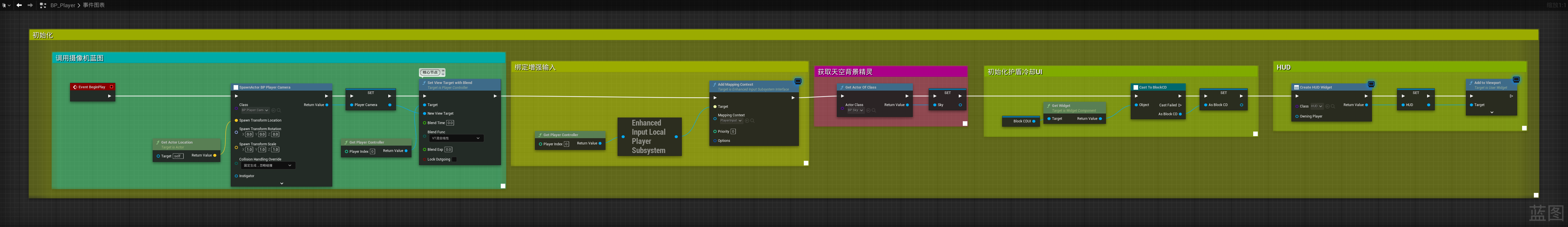Click the Event BeginPlay delegate output pin
The image size is (1568, 227).
pyautogui.click(x=111, y=87)
